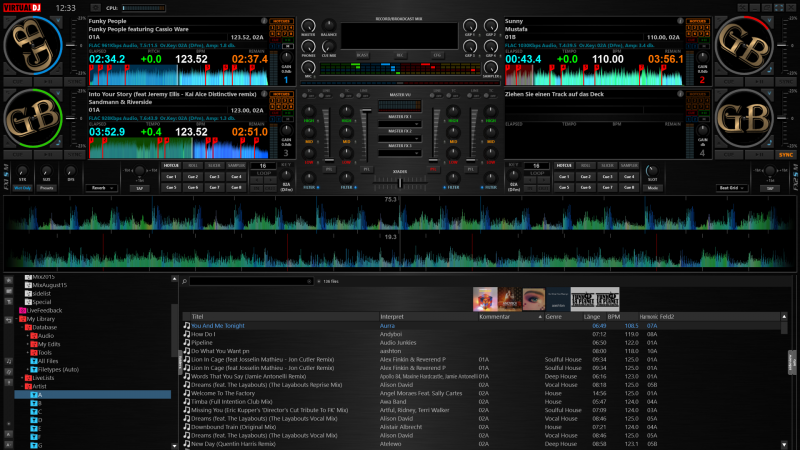Click the deck 3 GB jog wheel

click(33, 118)
